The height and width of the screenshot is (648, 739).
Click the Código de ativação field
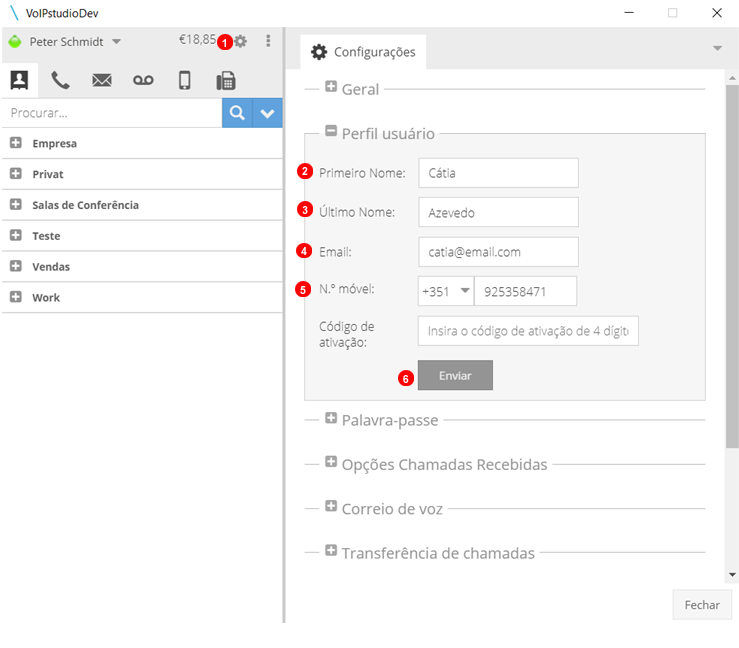pos(528,331)
